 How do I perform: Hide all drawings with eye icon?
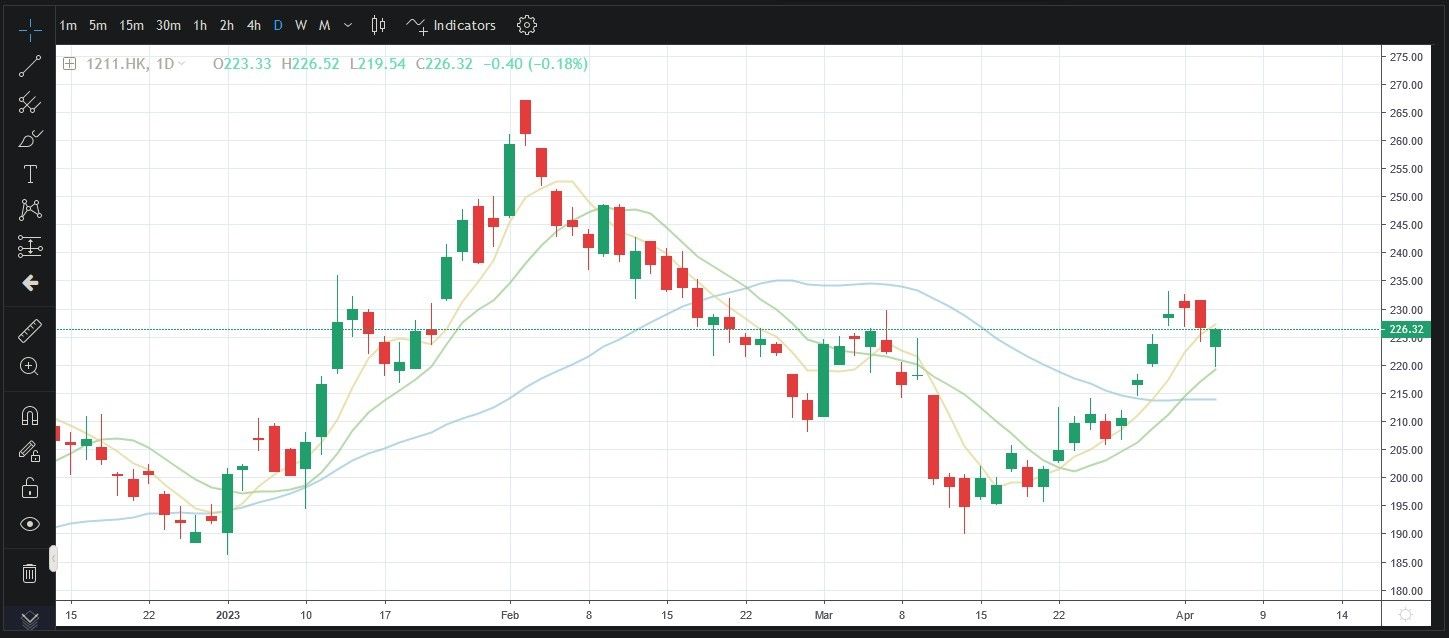30,524
